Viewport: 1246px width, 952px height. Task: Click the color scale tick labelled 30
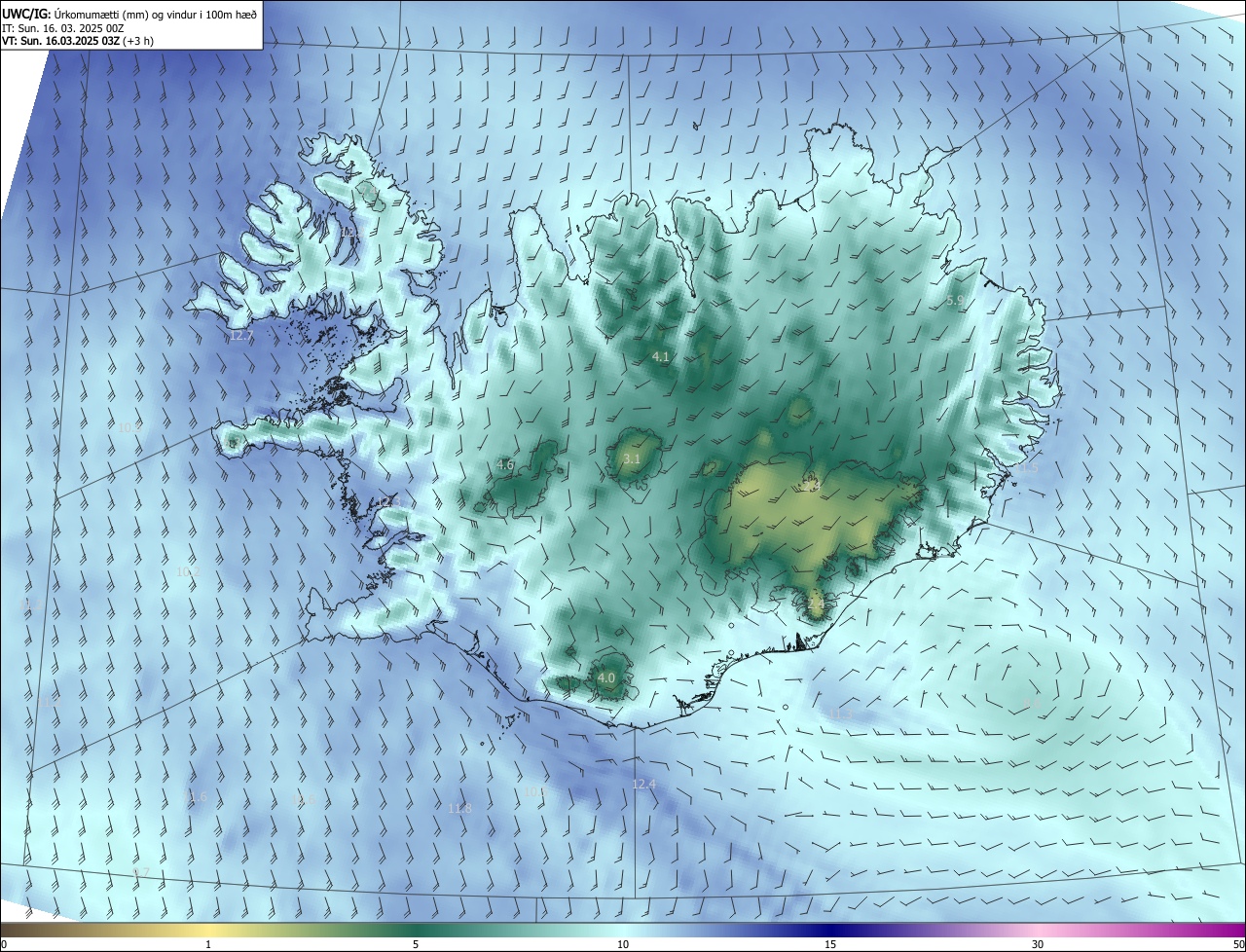pyautogui.click(x=1038, y=945)
